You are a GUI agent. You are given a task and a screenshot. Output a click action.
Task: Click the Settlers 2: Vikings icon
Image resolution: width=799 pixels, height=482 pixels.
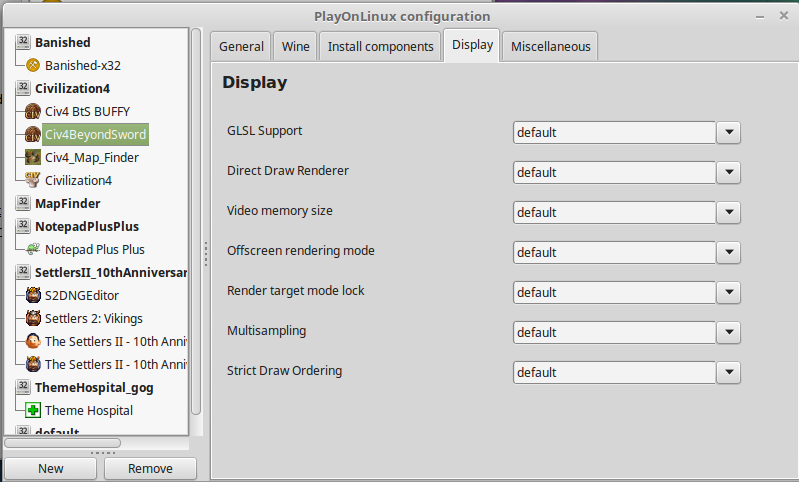[33, 318]
